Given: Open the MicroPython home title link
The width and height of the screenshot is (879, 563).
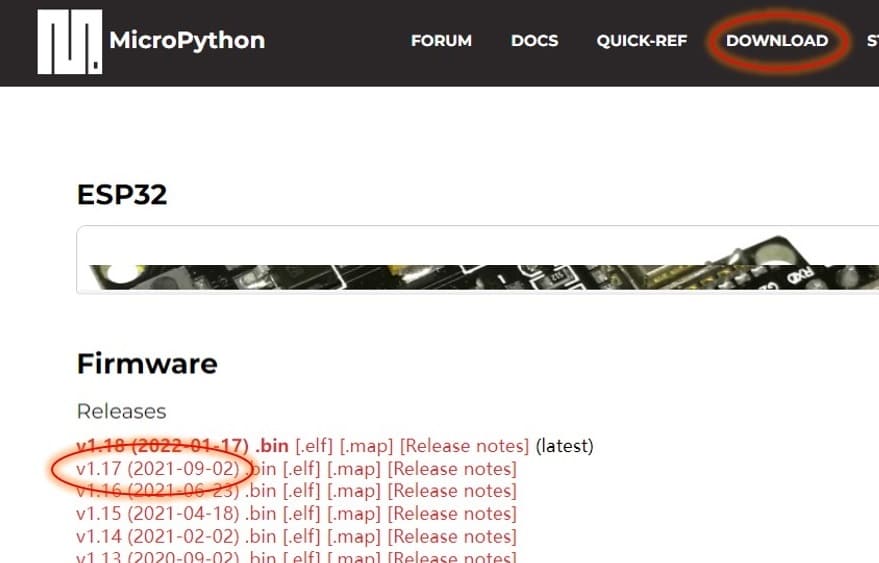Looking at the screenshot, I should (187, 40).
